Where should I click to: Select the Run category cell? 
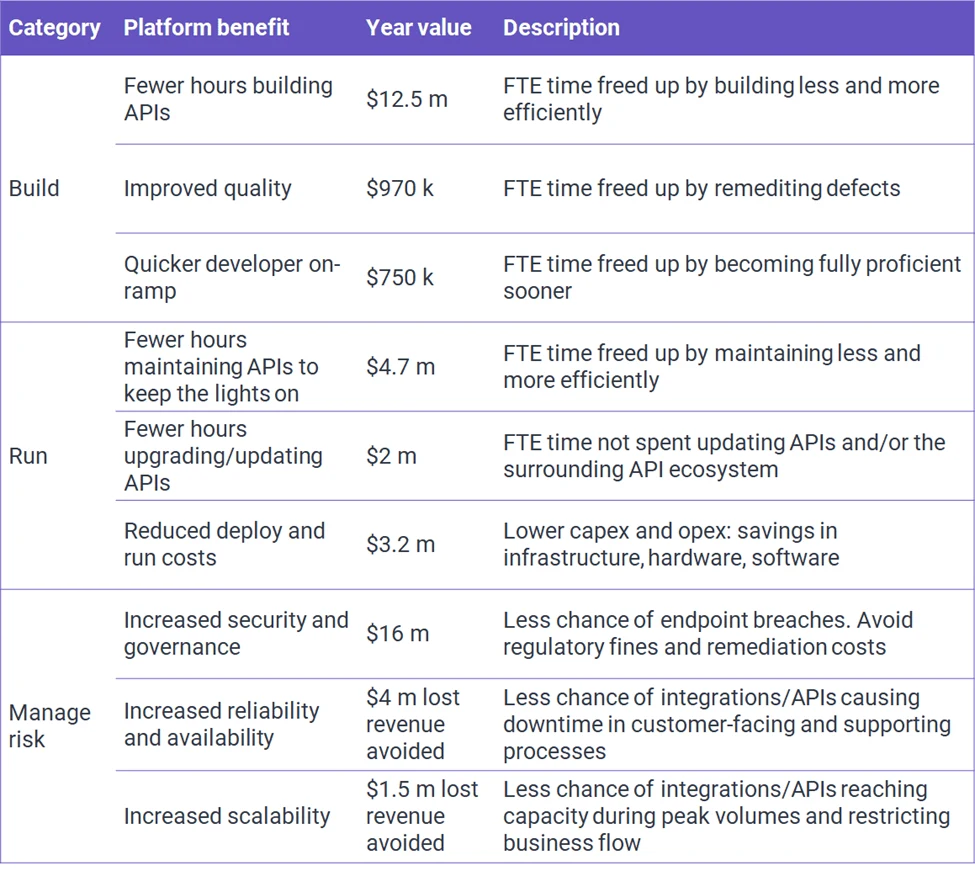click(x=28, y=456)
